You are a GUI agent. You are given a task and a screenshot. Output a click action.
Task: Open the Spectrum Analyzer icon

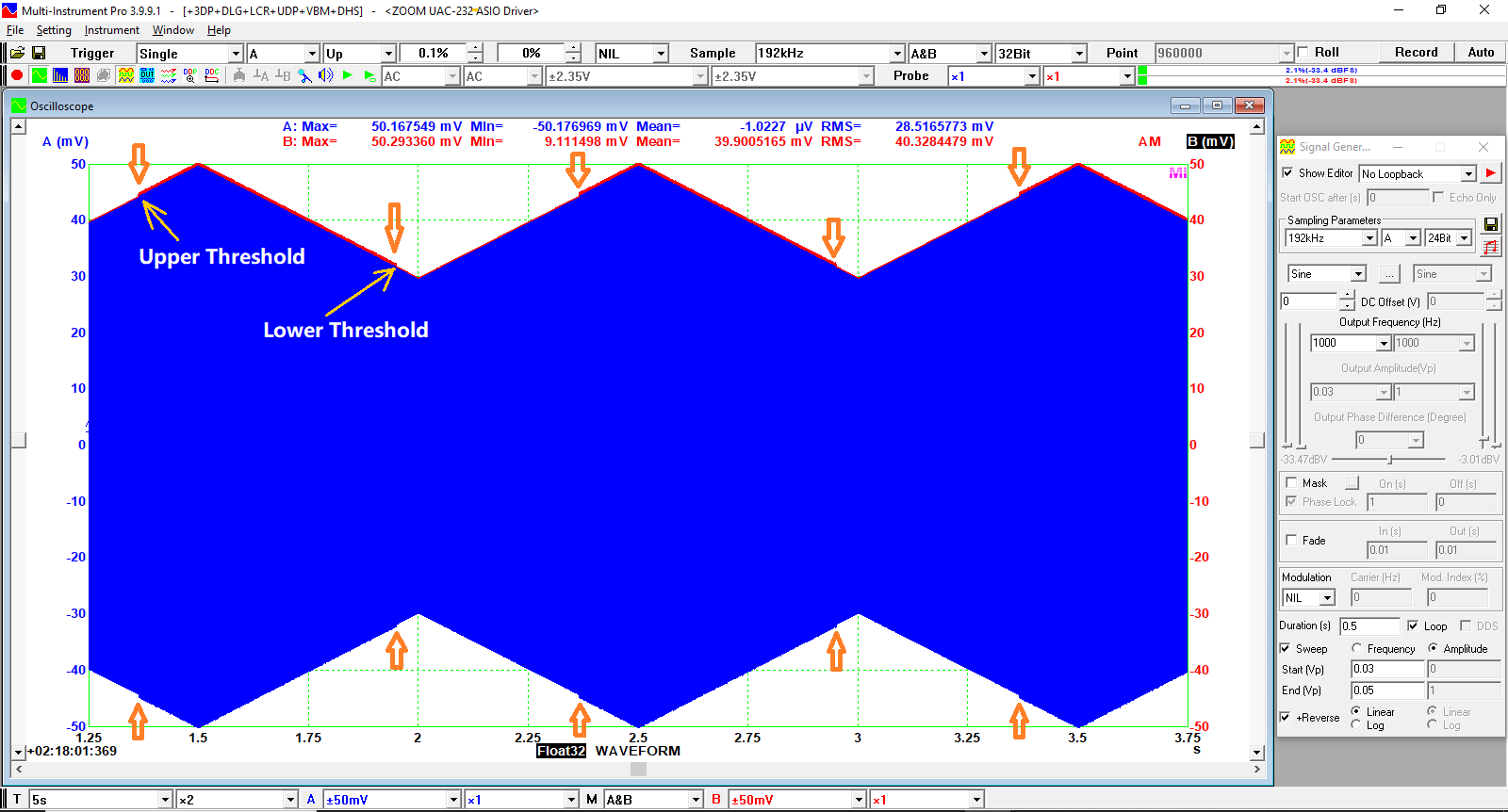point(60,75)
